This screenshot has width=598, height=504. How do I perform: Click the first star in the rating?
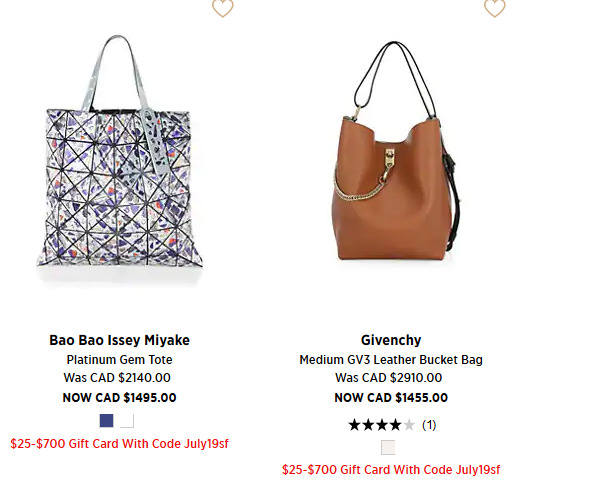click(x=355, y=425)
